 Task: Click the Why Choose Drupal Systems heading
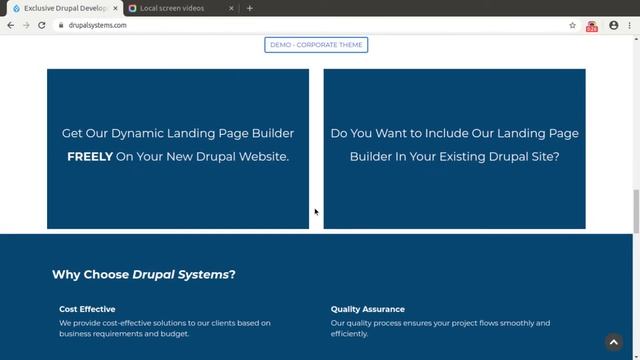point(144,274)
